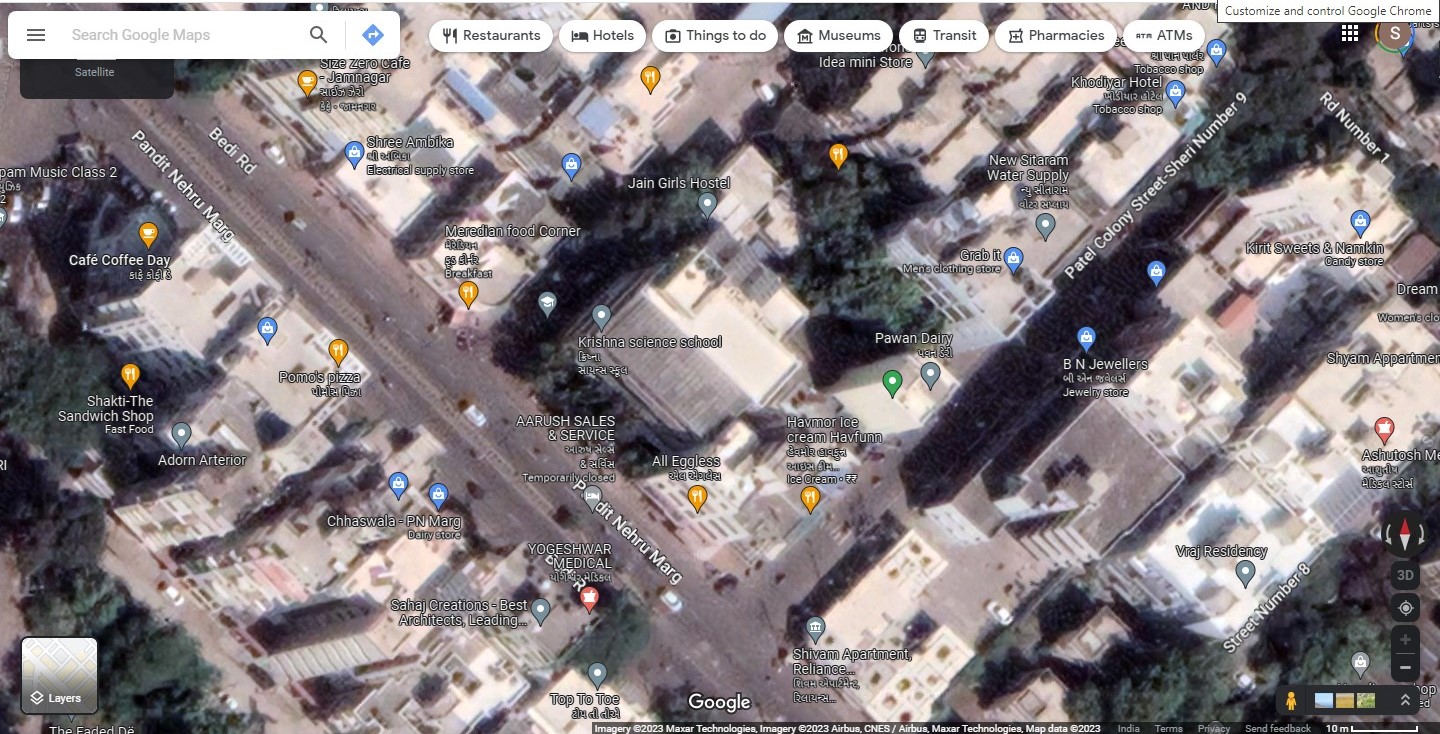The width and height of the screenshot is (1440, 734).
Task: Open B N Jewellers shop pin
Action: point(1087,339)
